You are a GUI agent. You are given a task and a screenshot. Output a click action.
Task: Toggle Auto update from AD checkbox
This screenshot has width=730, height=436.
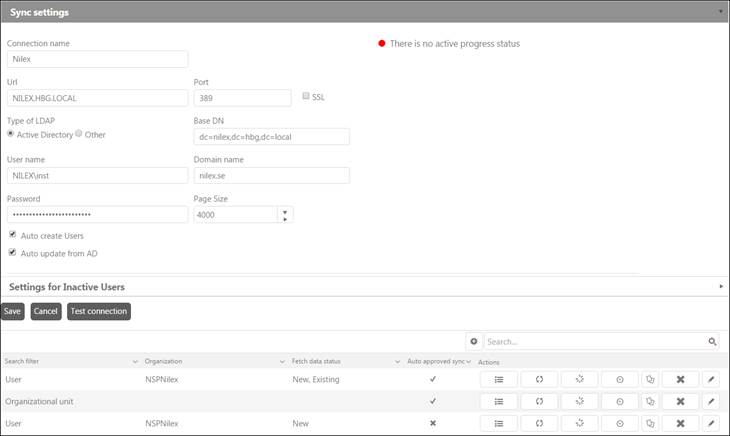point(12,252)
